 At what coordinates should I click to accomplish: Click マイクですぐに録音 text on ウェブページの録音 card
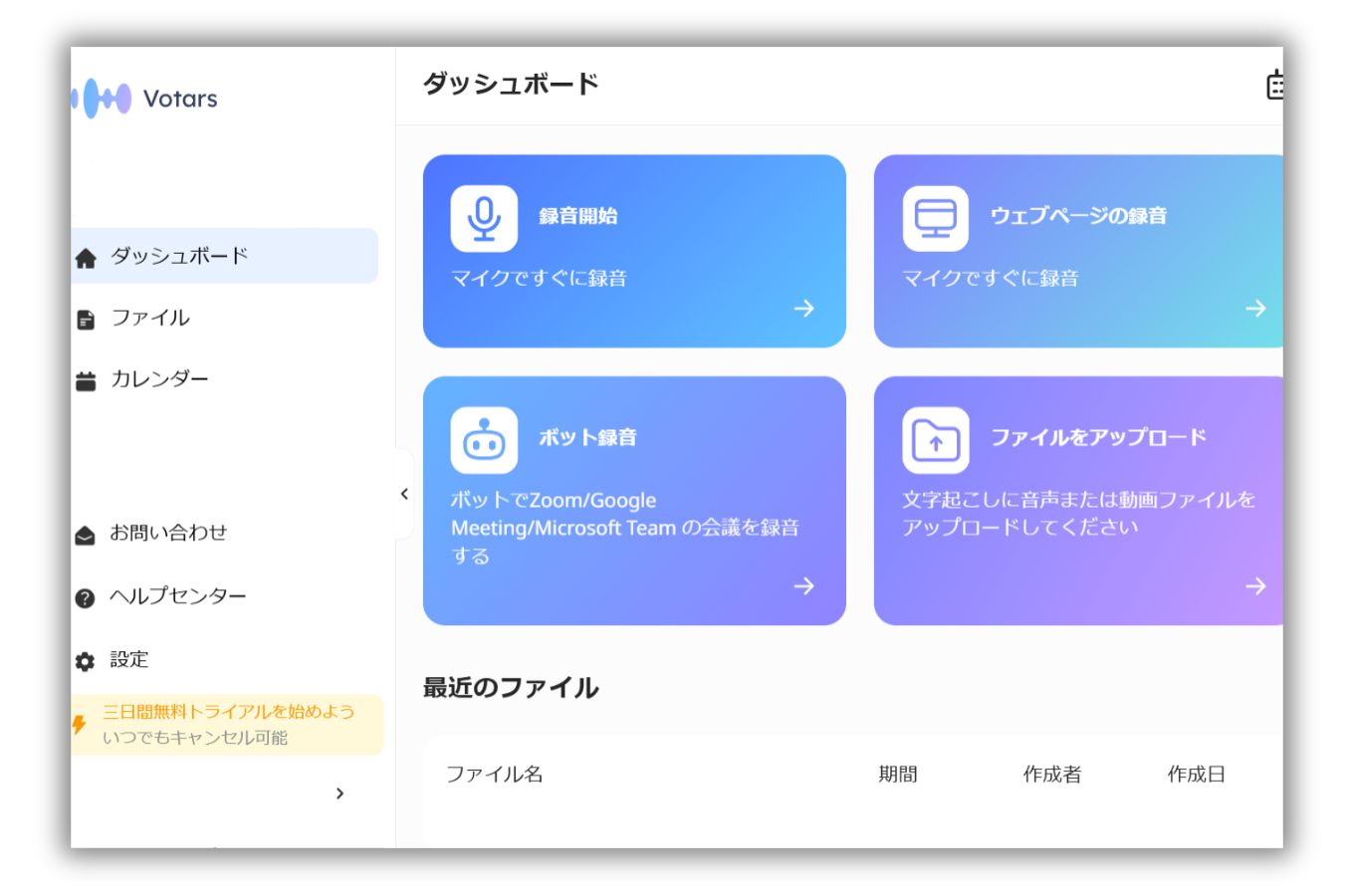pos(991,279)
